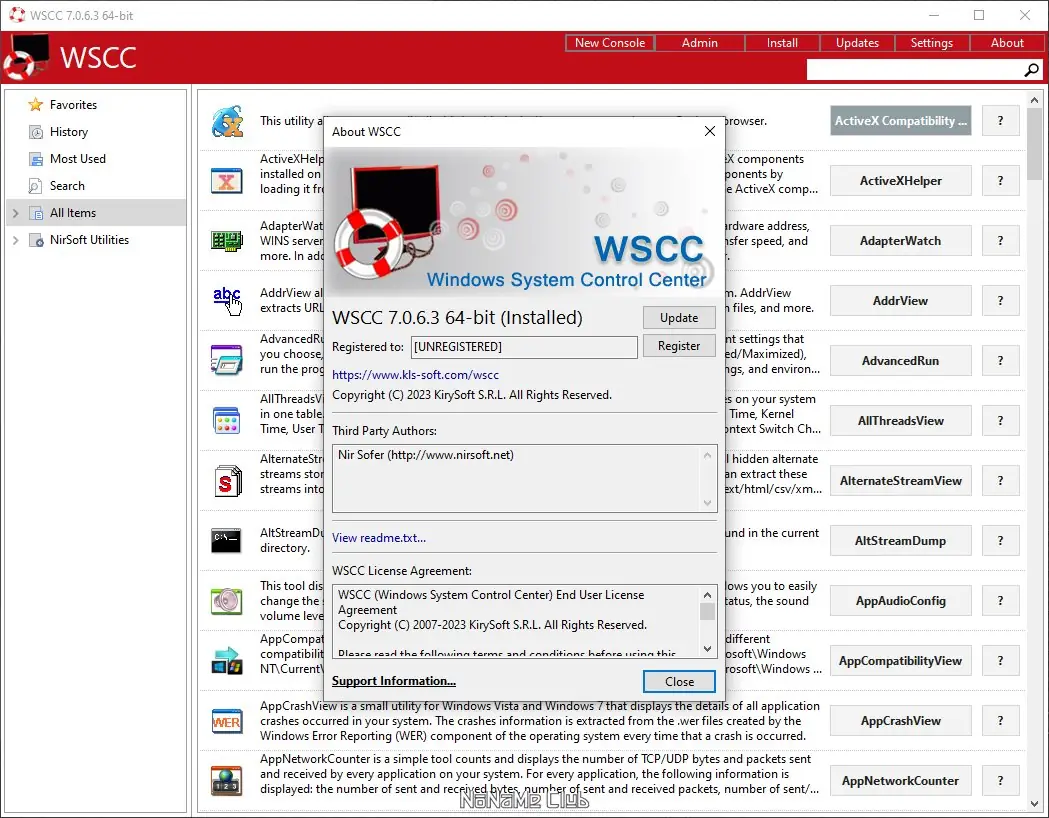Launch ActiveX Compatibility button

900,120
